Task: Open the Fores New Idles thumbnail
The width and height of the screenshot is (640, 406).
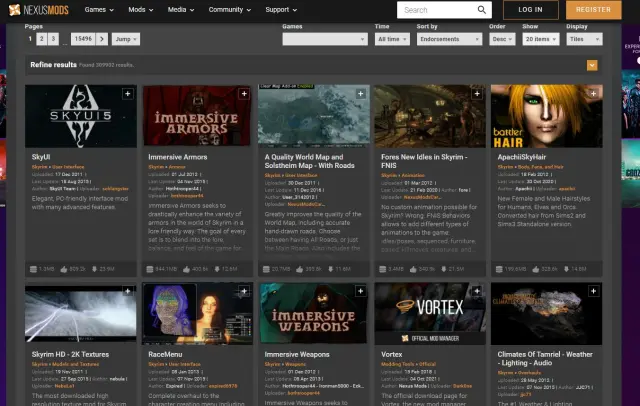Action: pos(430,116)
